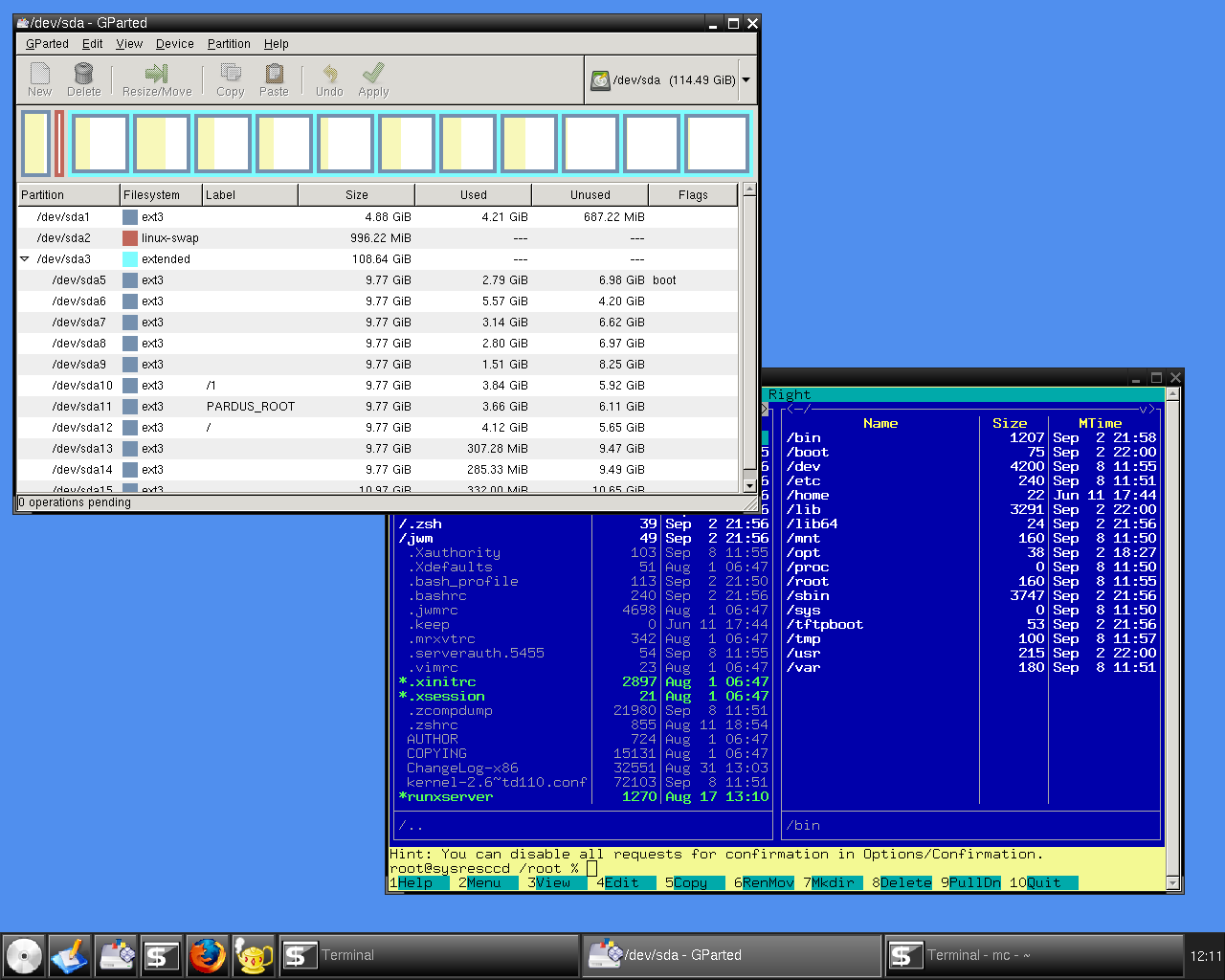Click the Paste partition toolbar icon
This screenshot has width=1225, height=980.
point(274,79)
